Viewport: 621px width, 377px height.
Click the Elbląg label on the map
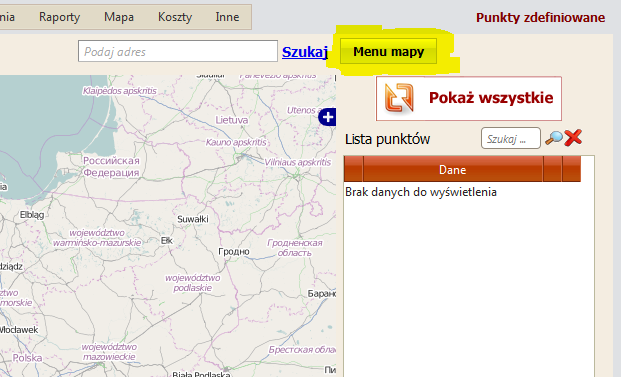pyautogui.click(x=32, y=215)
